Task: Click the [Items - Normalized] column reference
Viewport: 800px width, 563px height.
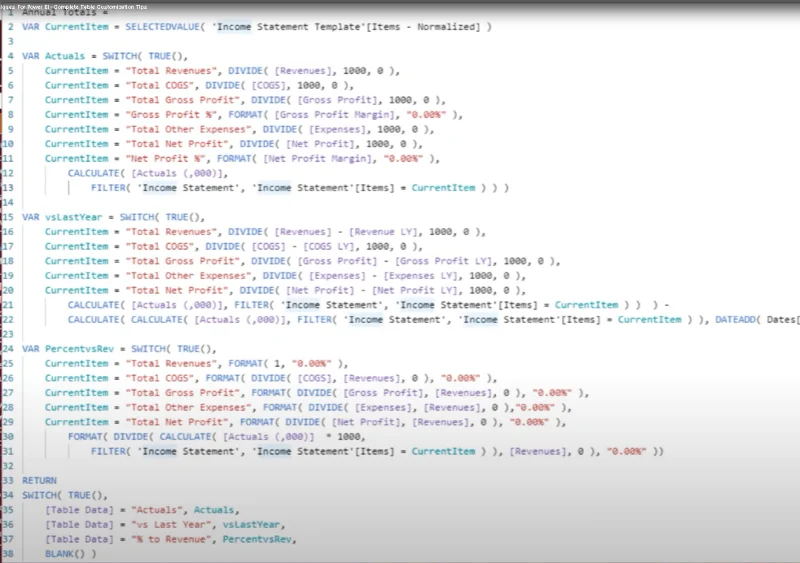Action: point(423,27)
